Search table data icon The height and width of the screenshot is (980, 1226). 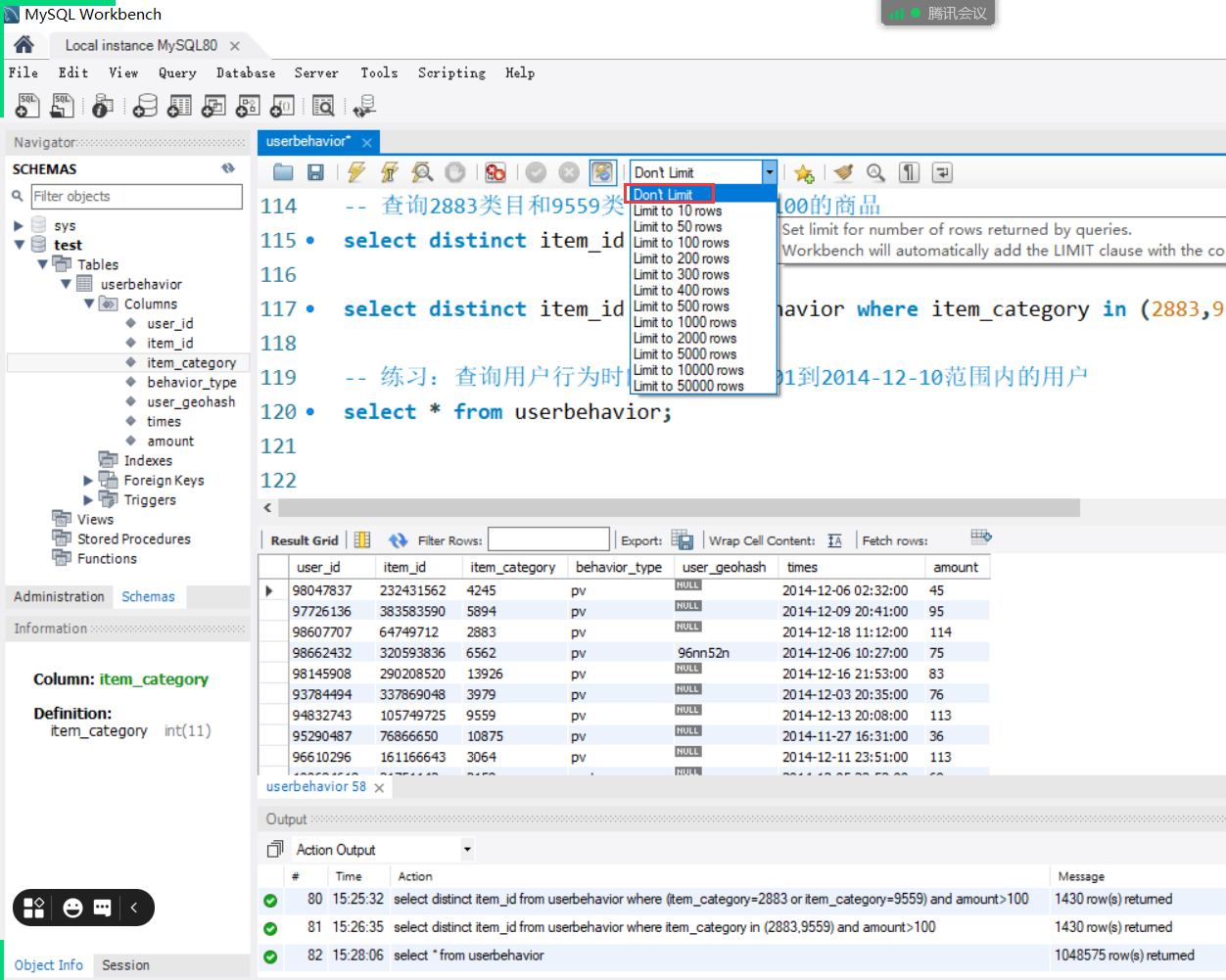click(x=323, y=106)
